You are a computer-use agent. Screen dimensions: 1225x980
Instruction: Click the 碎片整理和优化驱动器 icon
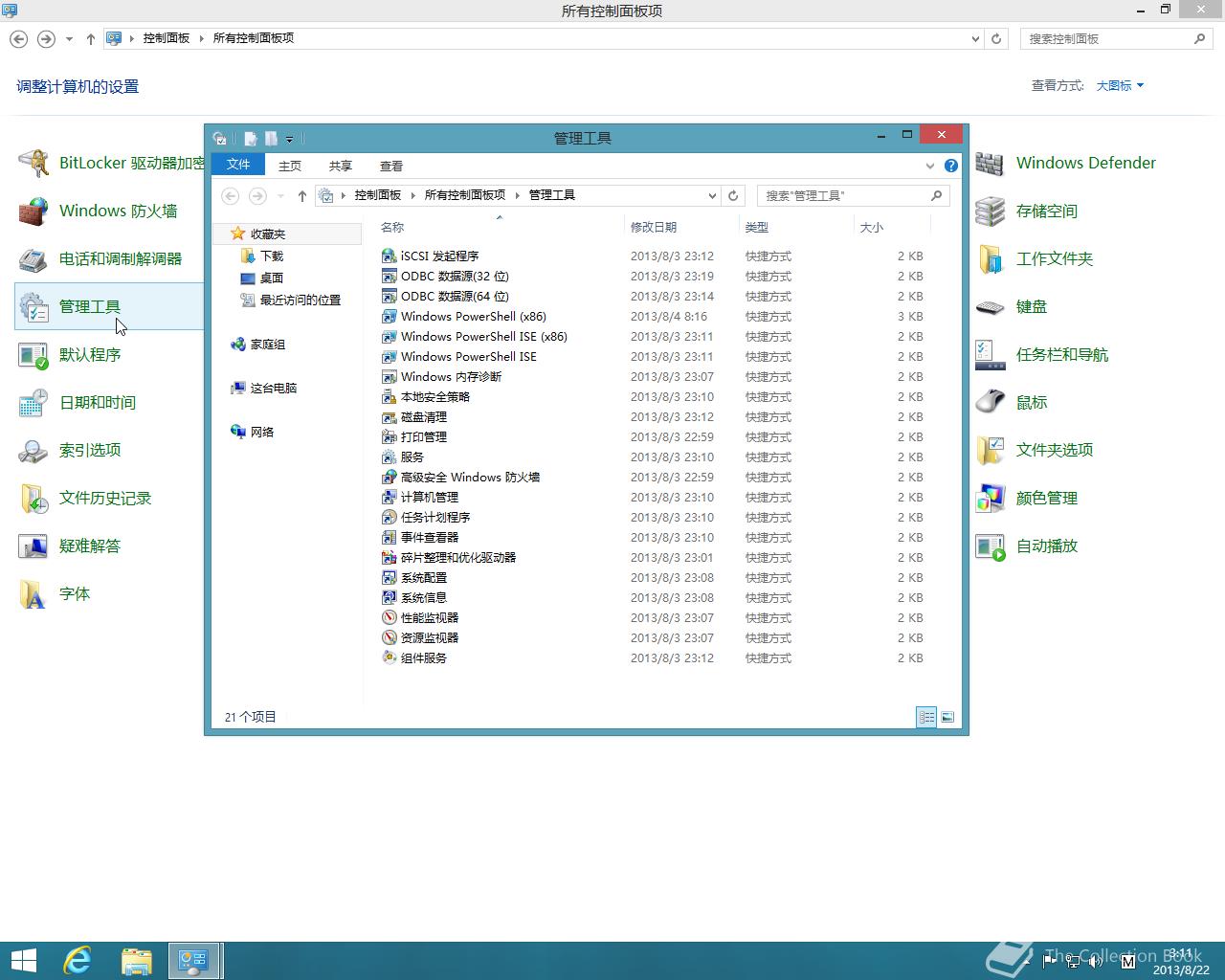pyautogui.click(x=389, y=557)
